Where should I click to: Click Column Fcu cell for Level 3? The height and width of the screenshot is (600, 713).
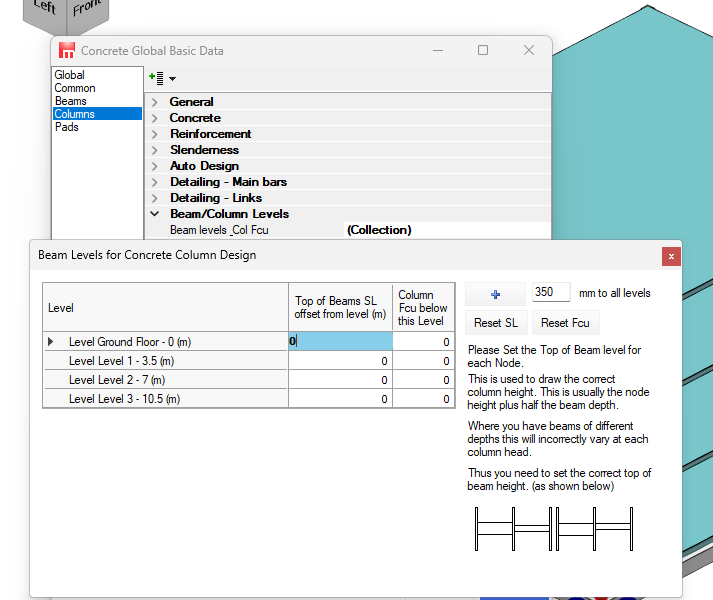423,399
